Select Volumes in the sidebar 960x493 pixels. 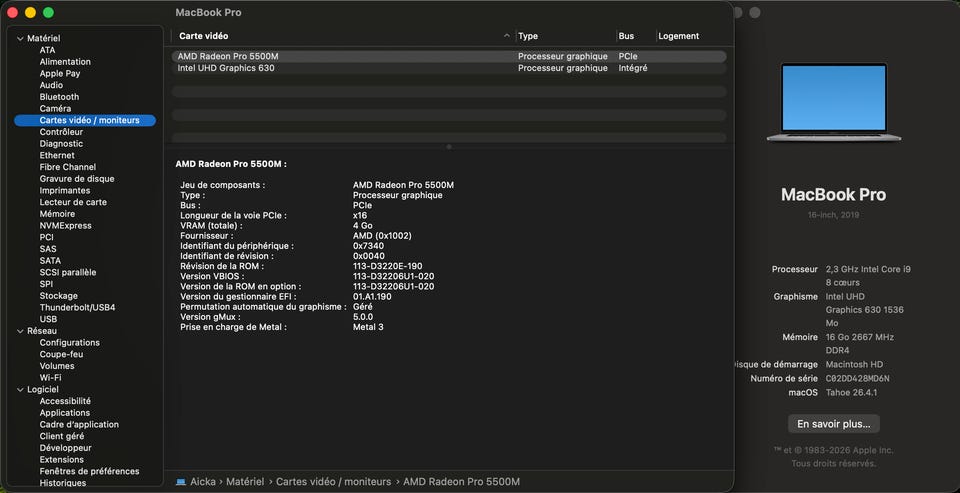(57, 366)
